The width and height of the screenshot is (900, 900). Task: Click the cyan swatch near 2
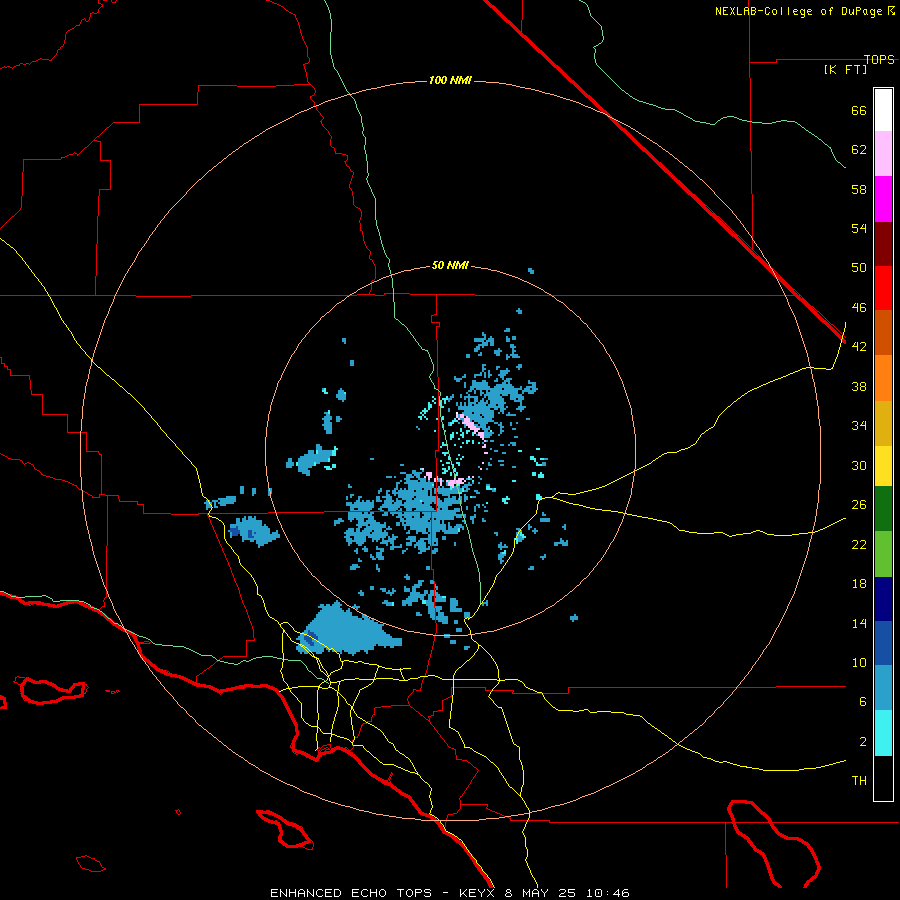click(883, 733)
